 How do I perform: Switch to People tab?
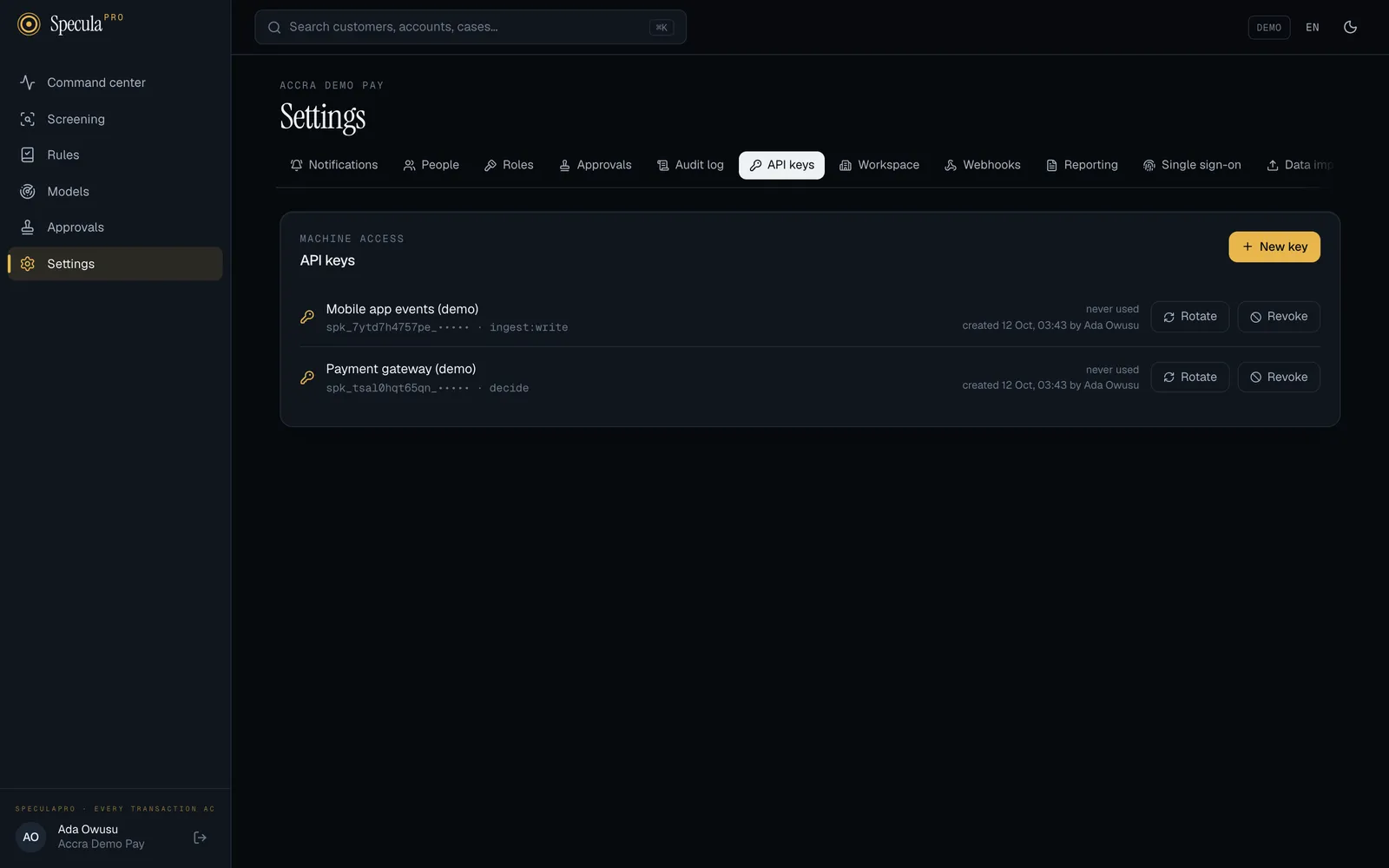pyautogui.click(x=431, y=165)
